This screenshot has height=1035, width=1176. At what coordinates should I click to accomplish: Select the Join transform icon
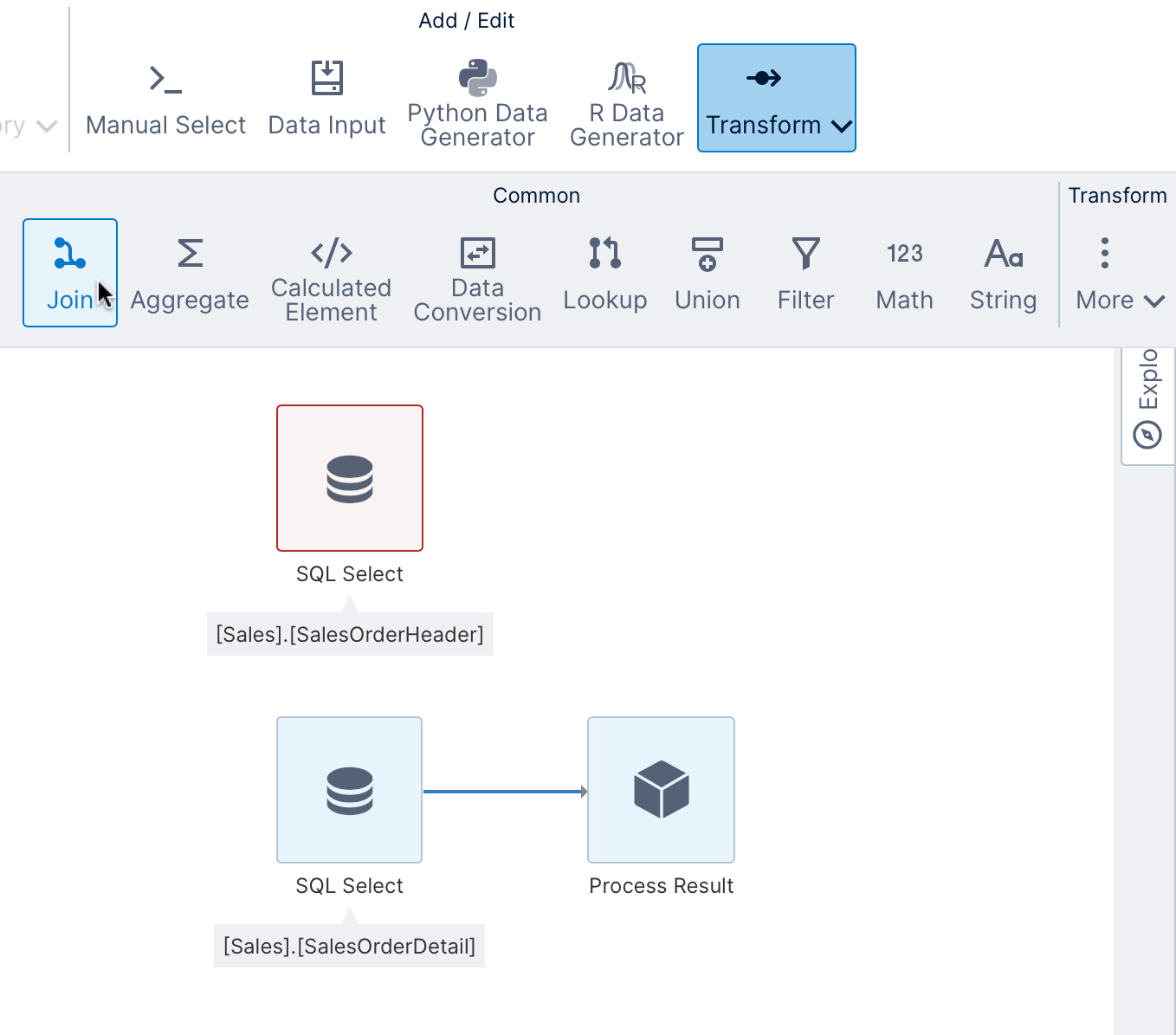click(70, 273)
